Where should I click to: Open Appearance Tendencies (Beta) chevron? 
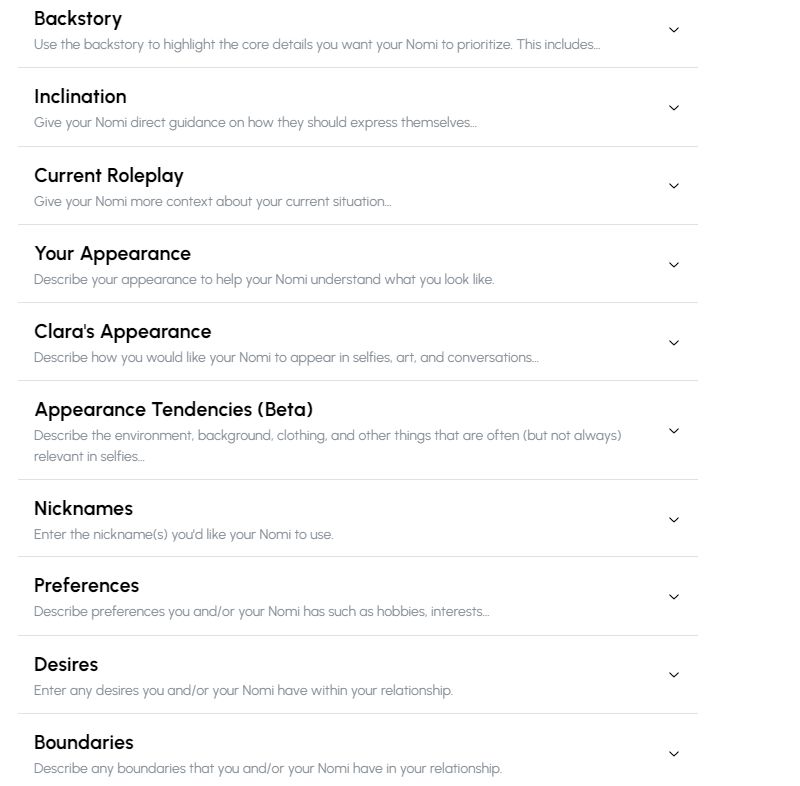click(x=673, y=431)
